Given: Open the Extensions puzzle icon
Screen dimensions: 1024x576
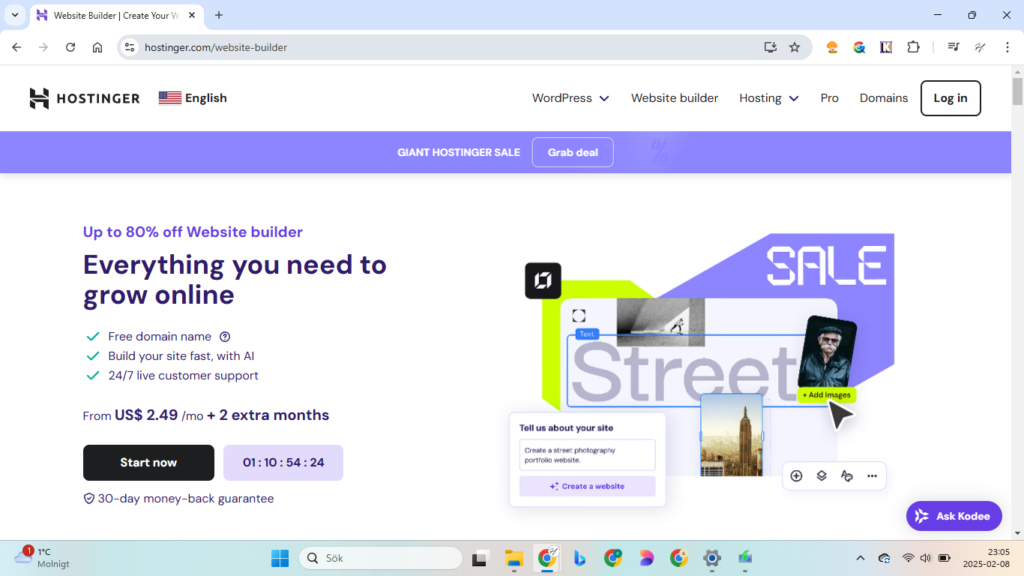Looking at the screenshot, I should [913, 47].
